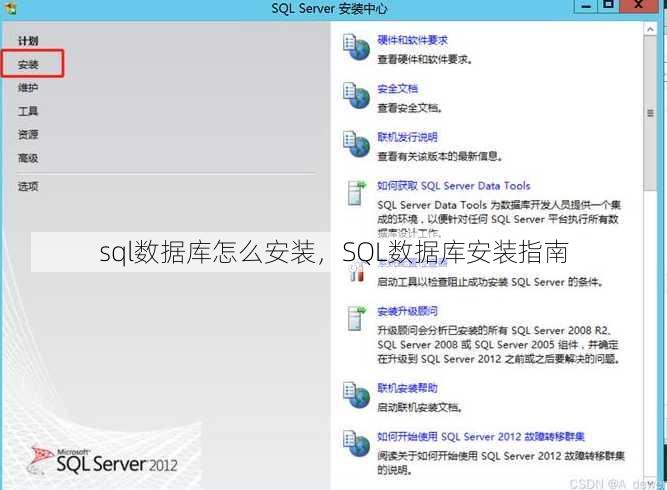Click globe icon beside 联机发行说明
The width and height of the screenshot is (667, 490).
pyautogui.click(x=356, y=144)
